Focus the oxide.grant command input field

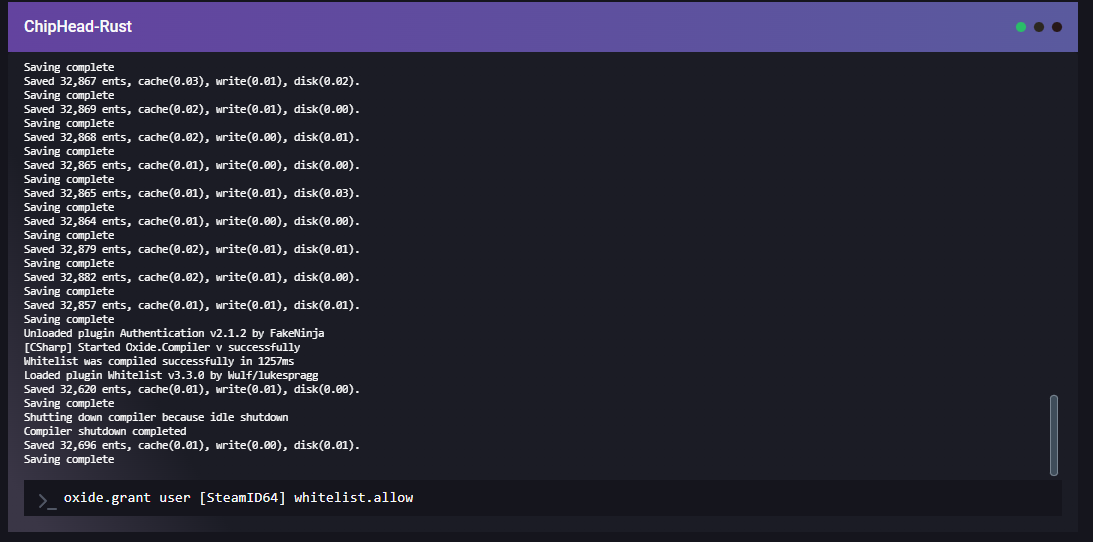click(550, 498)
